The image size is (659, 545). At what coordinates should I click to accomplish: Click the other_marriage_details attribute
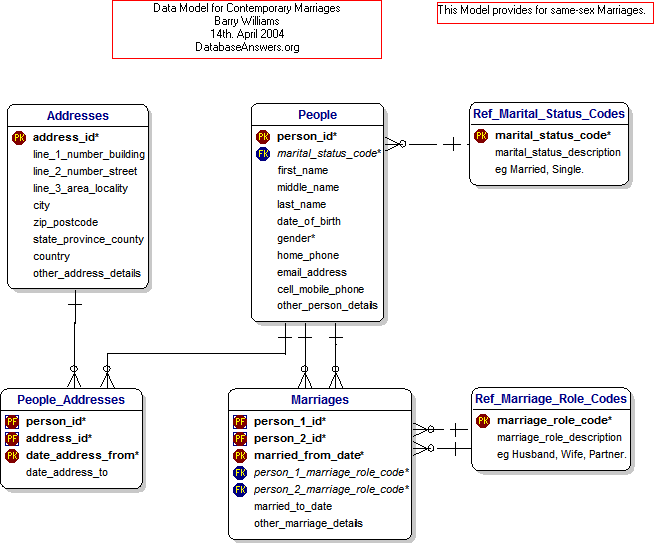coord(308,524)
